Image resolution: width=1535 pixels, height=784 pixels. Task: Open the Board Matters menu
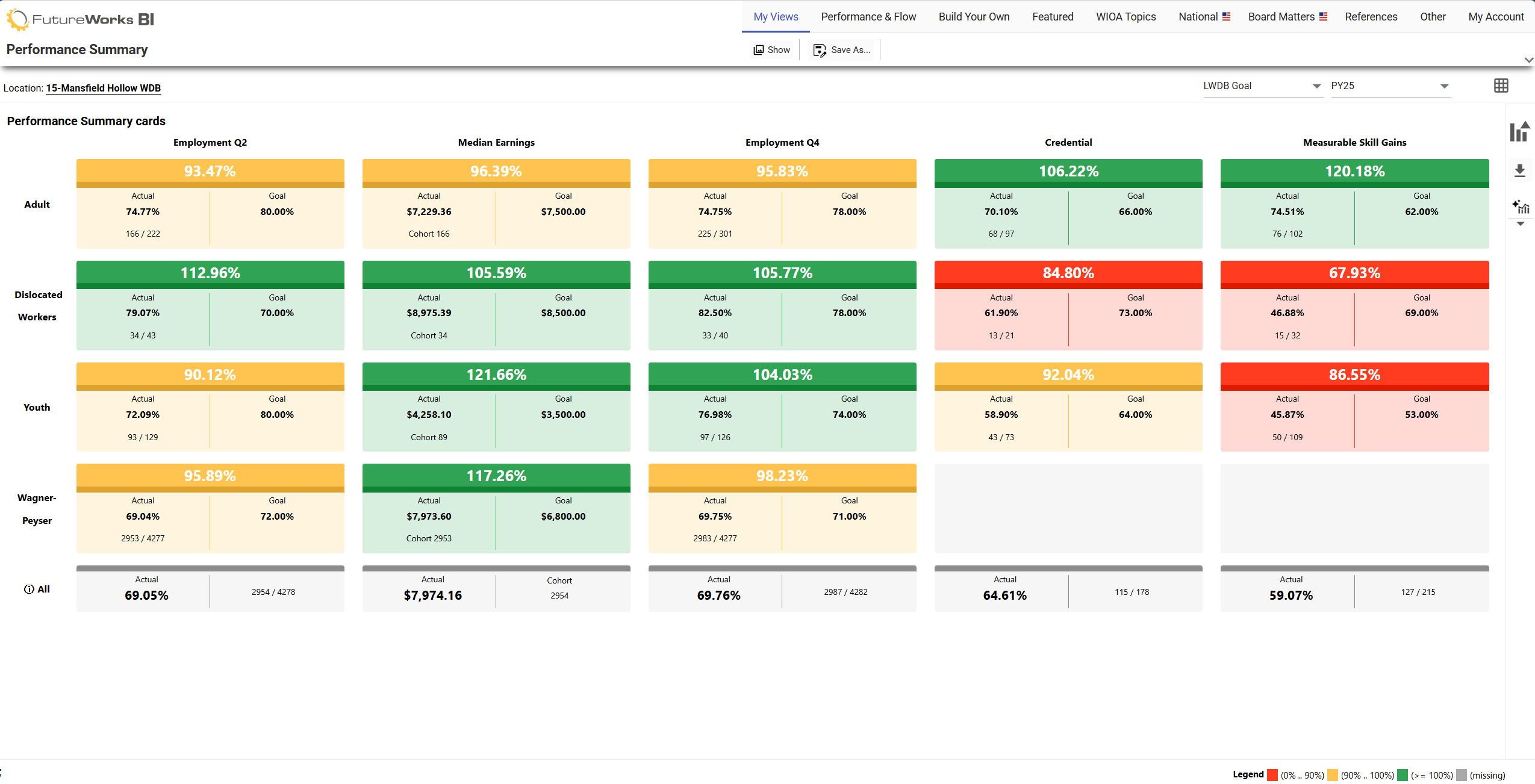(x=1287, y=17)
